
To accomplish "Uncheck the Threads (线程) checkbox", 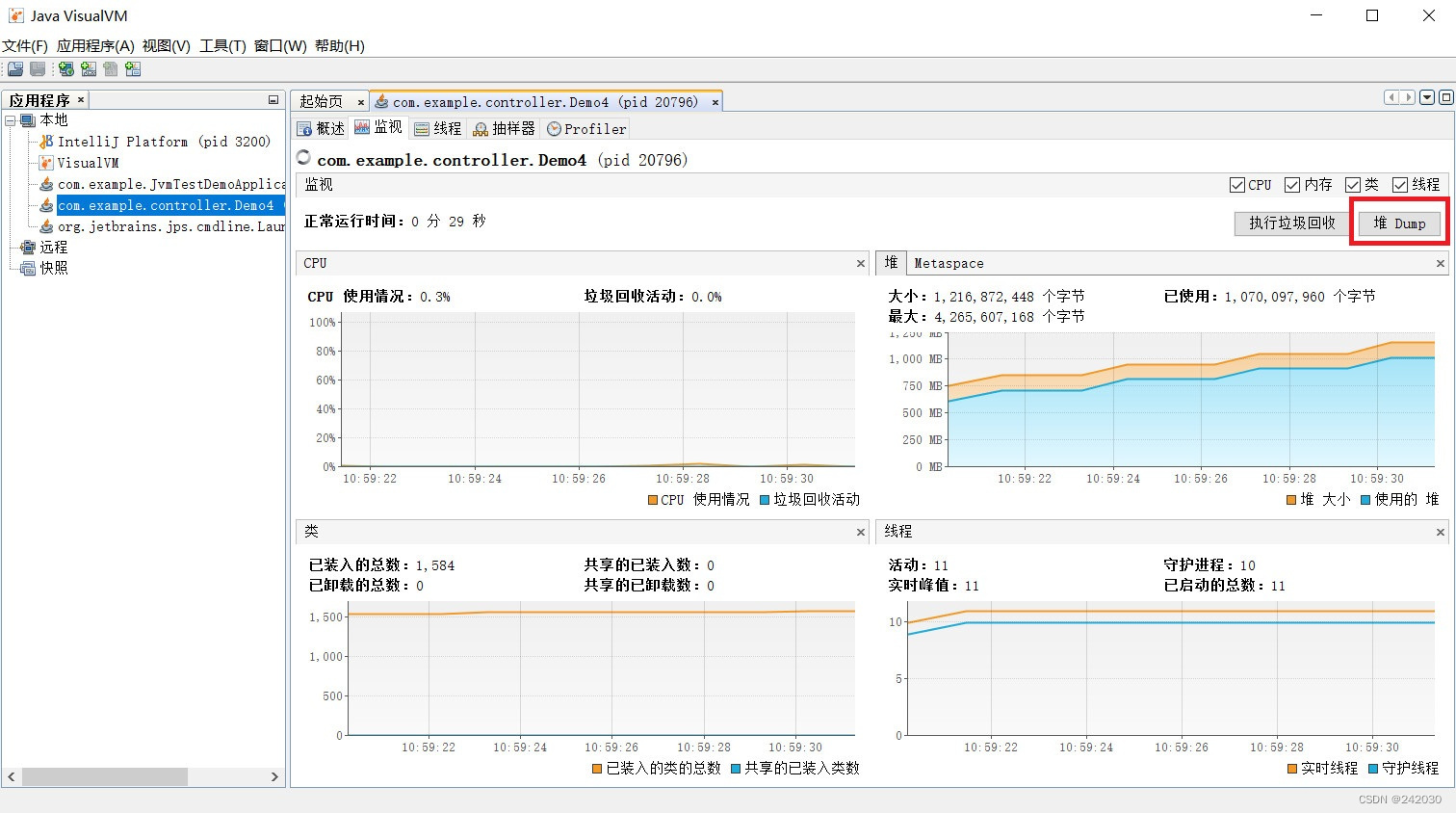I will [x=1400, y=185].
